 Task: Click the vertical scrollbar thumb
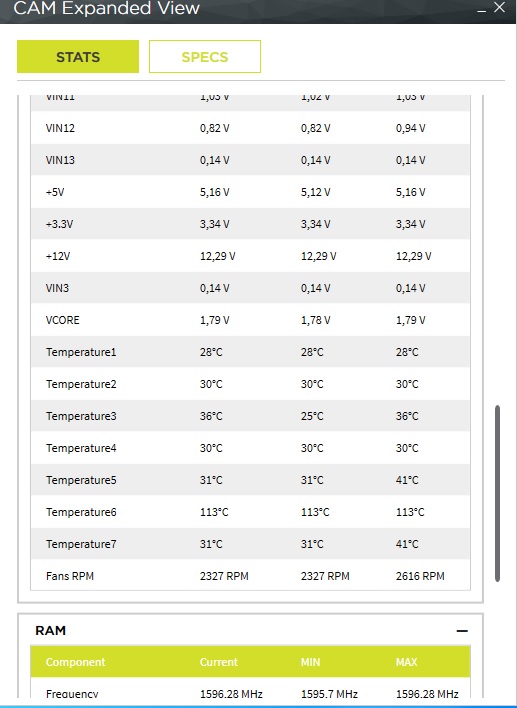[498, 493]
